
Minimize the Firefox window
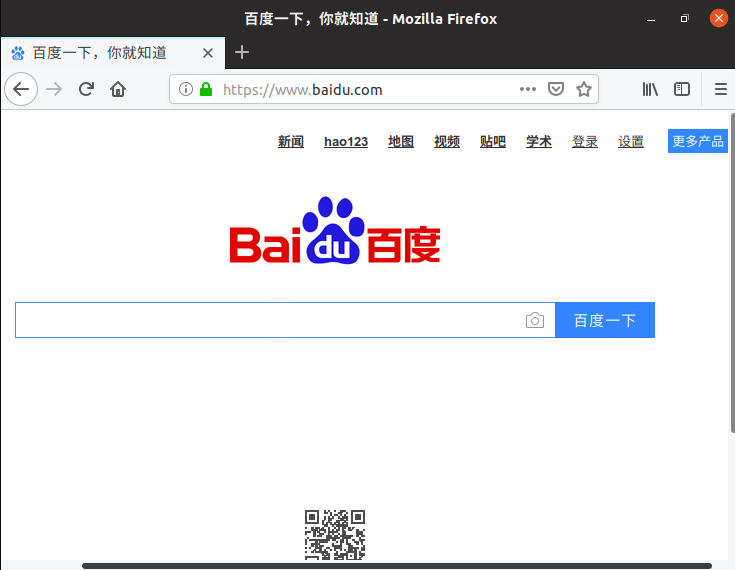651,19
